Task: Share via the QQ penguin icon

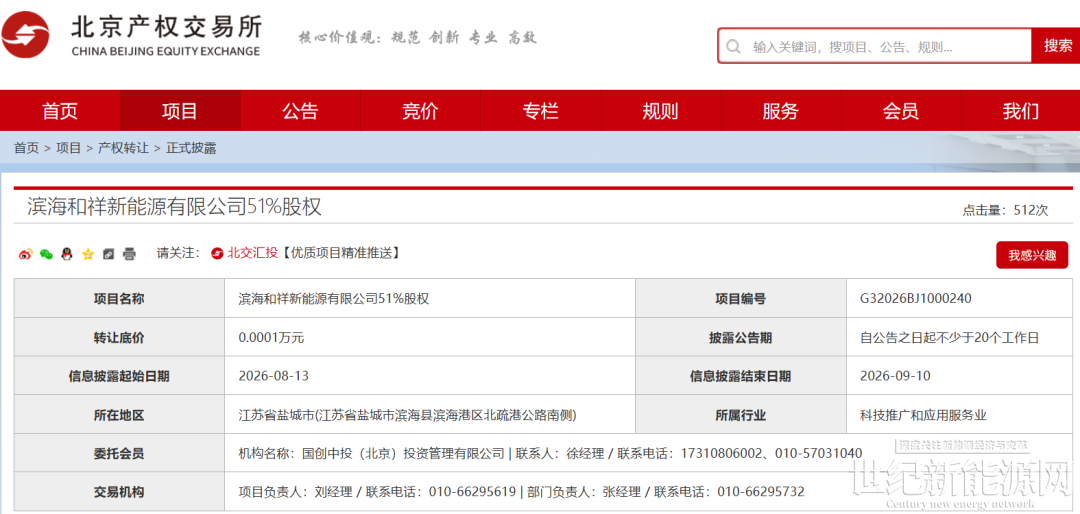Action: pos(67,254)
